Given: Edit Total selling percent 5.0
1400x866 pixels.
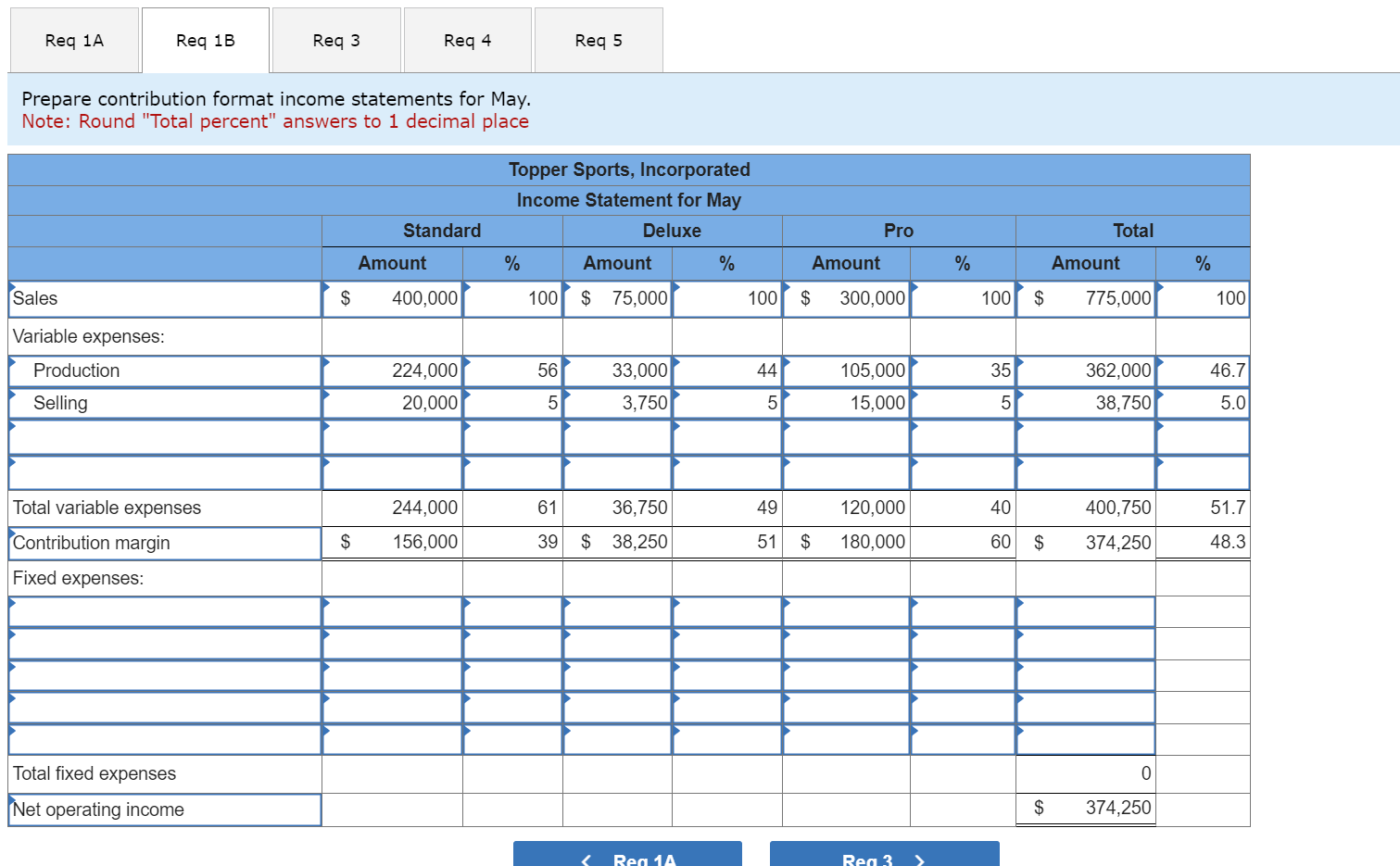Looking at the screenshot, I should [x=1203, y=404].
